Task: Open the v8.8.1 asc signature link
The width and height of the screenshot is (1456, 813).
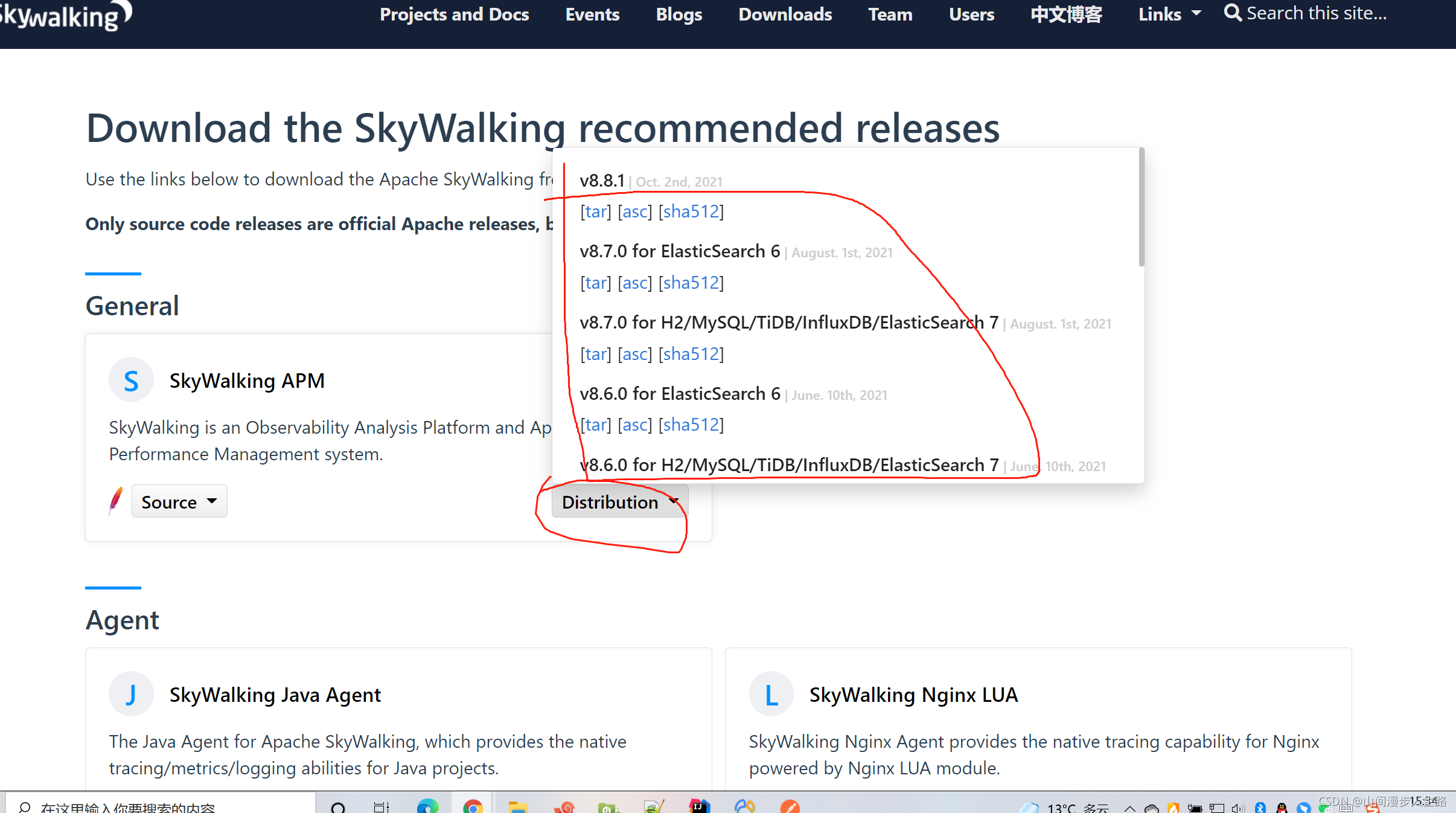Action: [635, 211]
